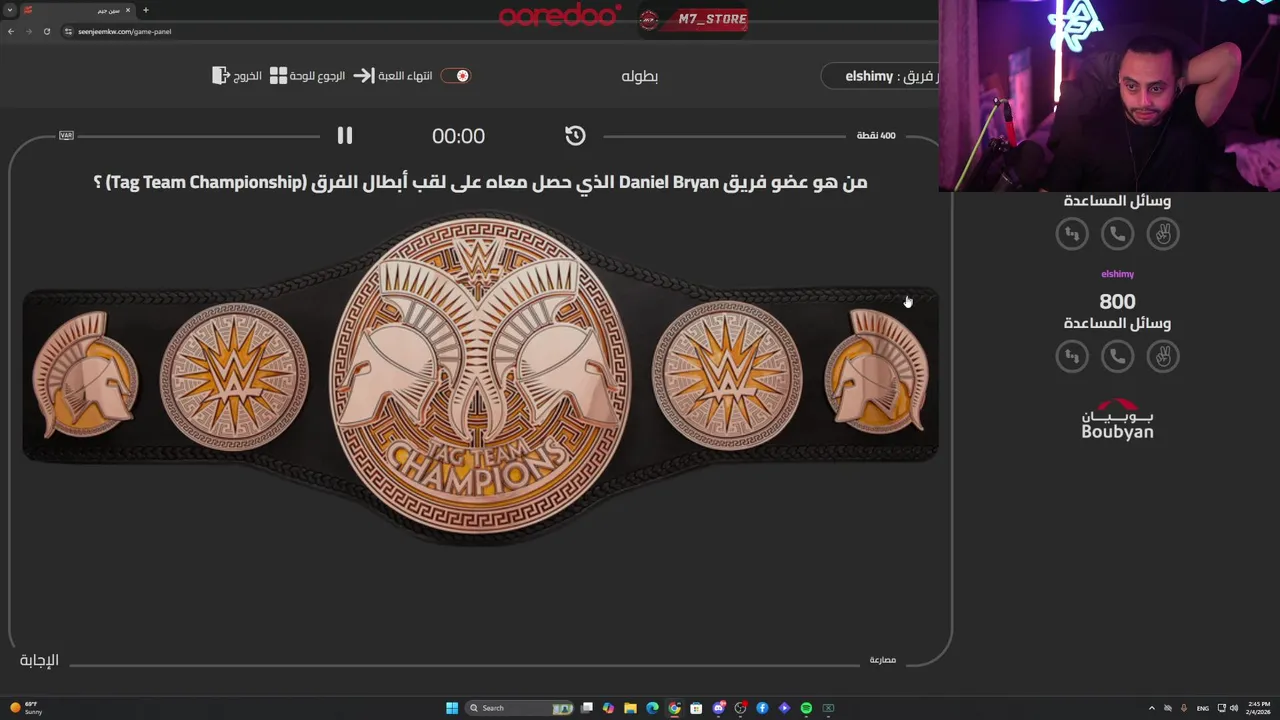The height and width of the screenshot is (720, 1280).
Task: Pause the question timer
Action: (344, 135)
